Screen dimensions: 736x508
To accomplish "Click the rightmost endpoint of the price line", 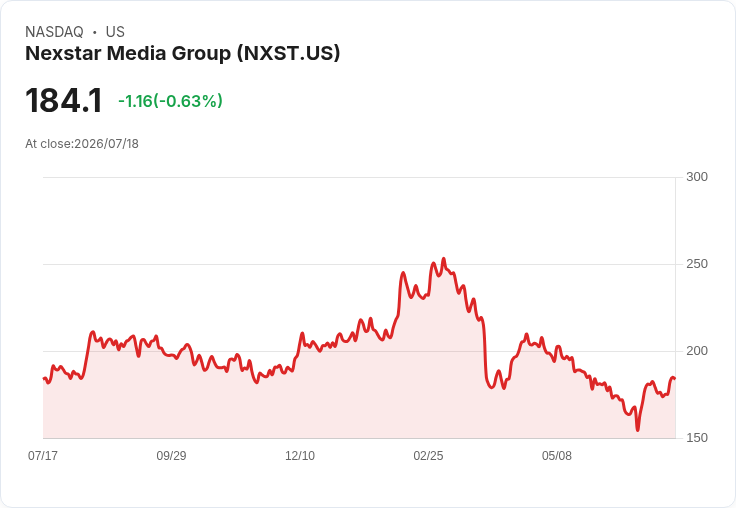I will [x=675, y=378].
